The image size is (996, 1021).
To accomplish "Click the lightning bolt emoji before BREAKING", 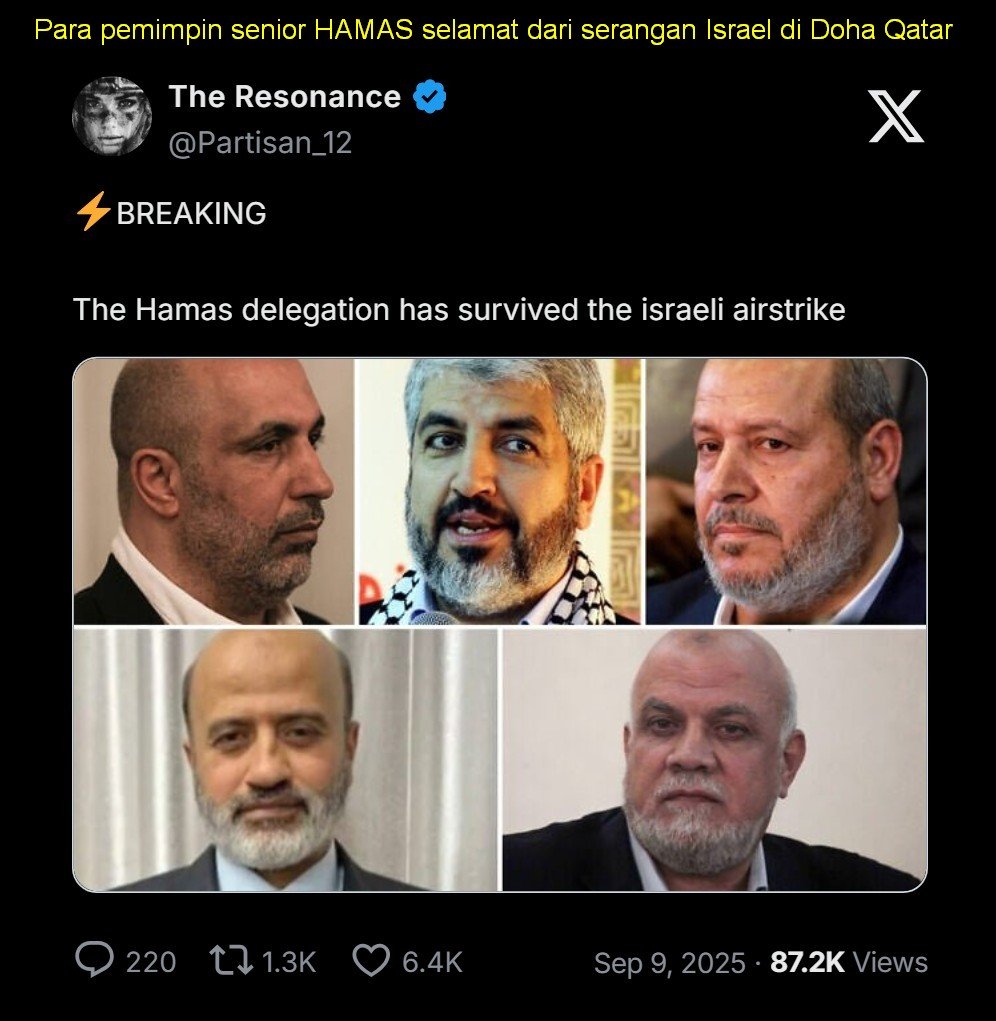I will pos(93,213).
